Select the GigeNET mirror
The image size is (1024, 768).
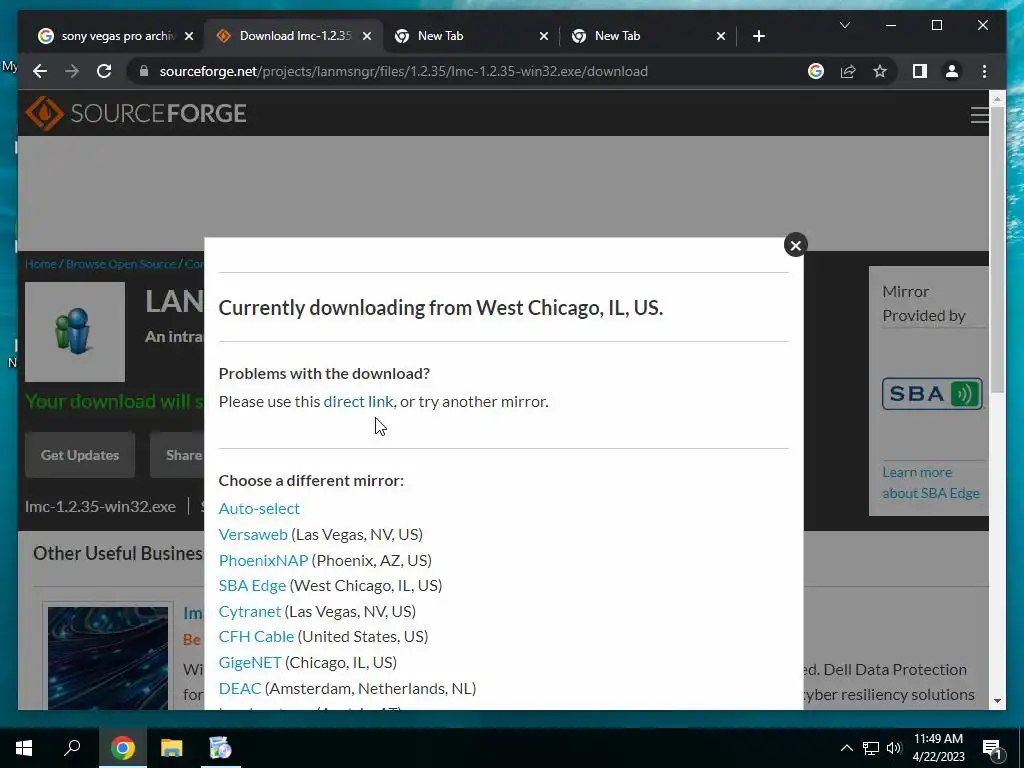coord(249,663)
